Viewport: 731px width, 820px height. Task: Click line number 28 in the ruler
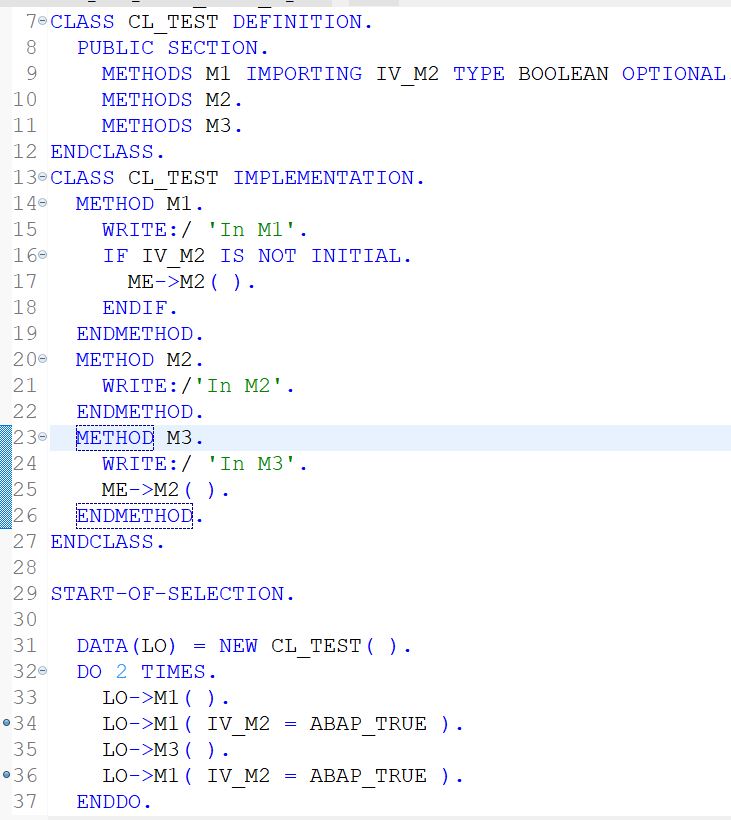25,567
